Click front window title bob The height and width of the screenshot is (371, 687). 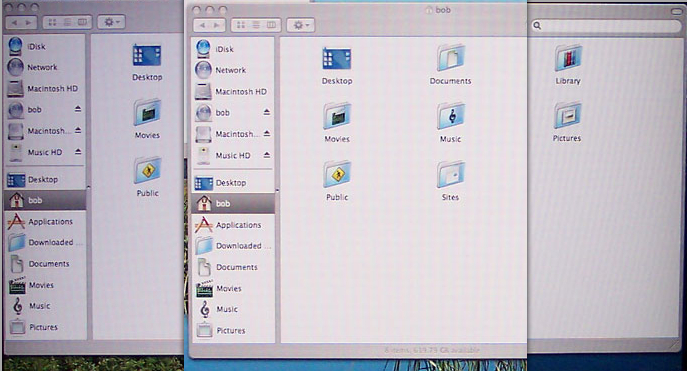coord(443,10)
